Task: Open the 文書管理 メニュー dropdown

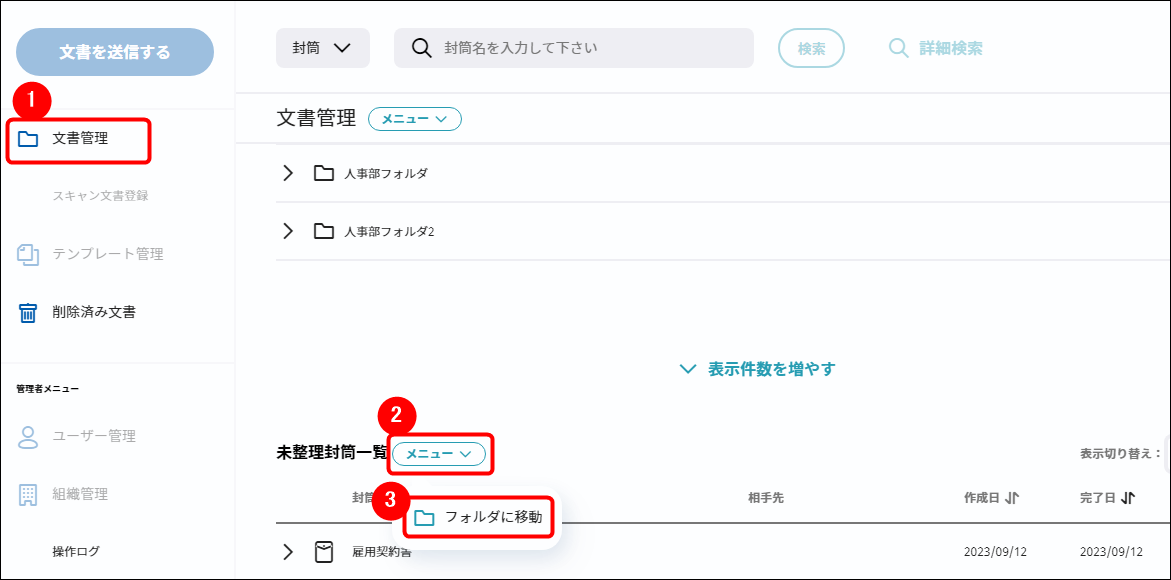Action: tap(414, 119)
